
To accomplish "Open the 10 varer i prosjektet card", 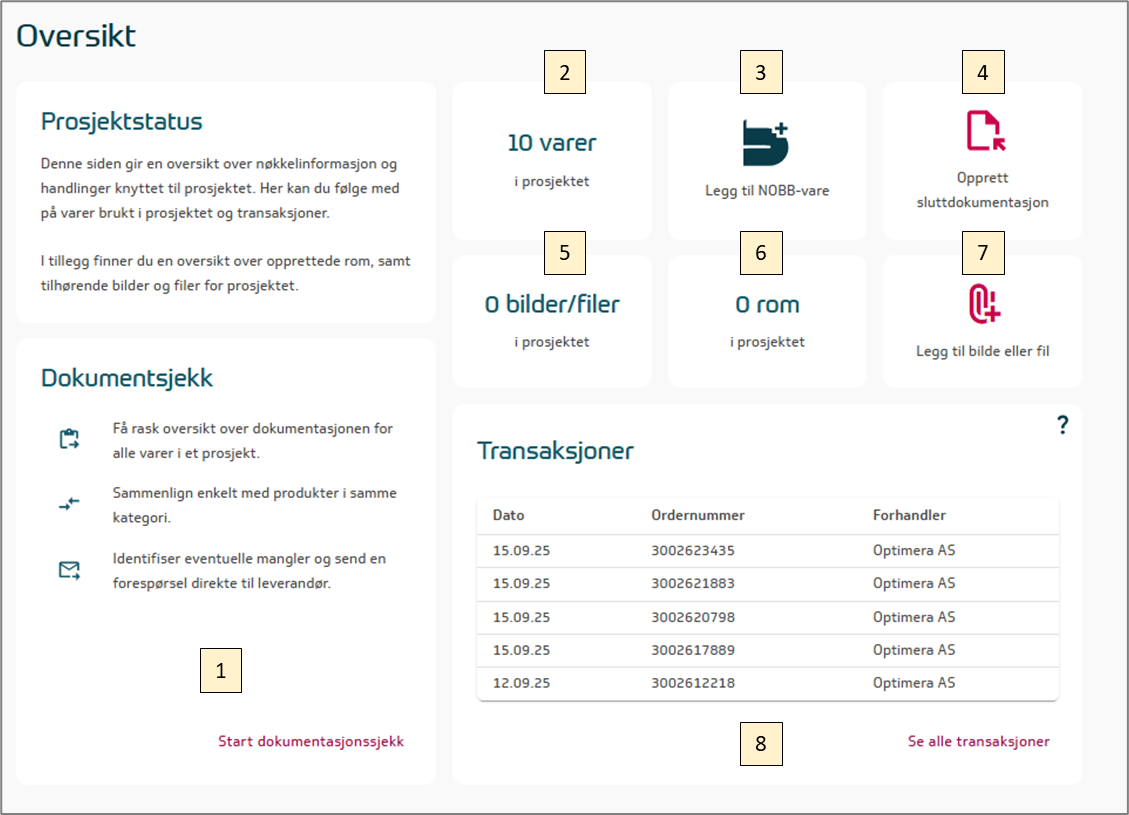I will (551, 160).
